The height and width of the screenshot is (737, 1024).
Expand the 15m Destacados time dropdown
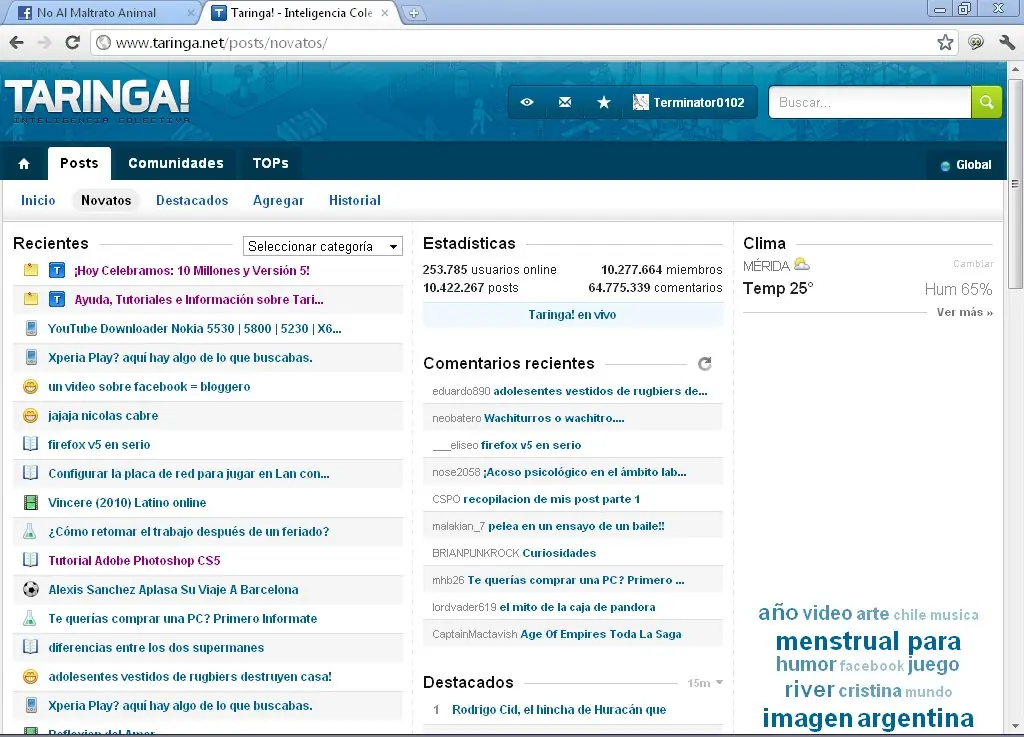[705, 683]
